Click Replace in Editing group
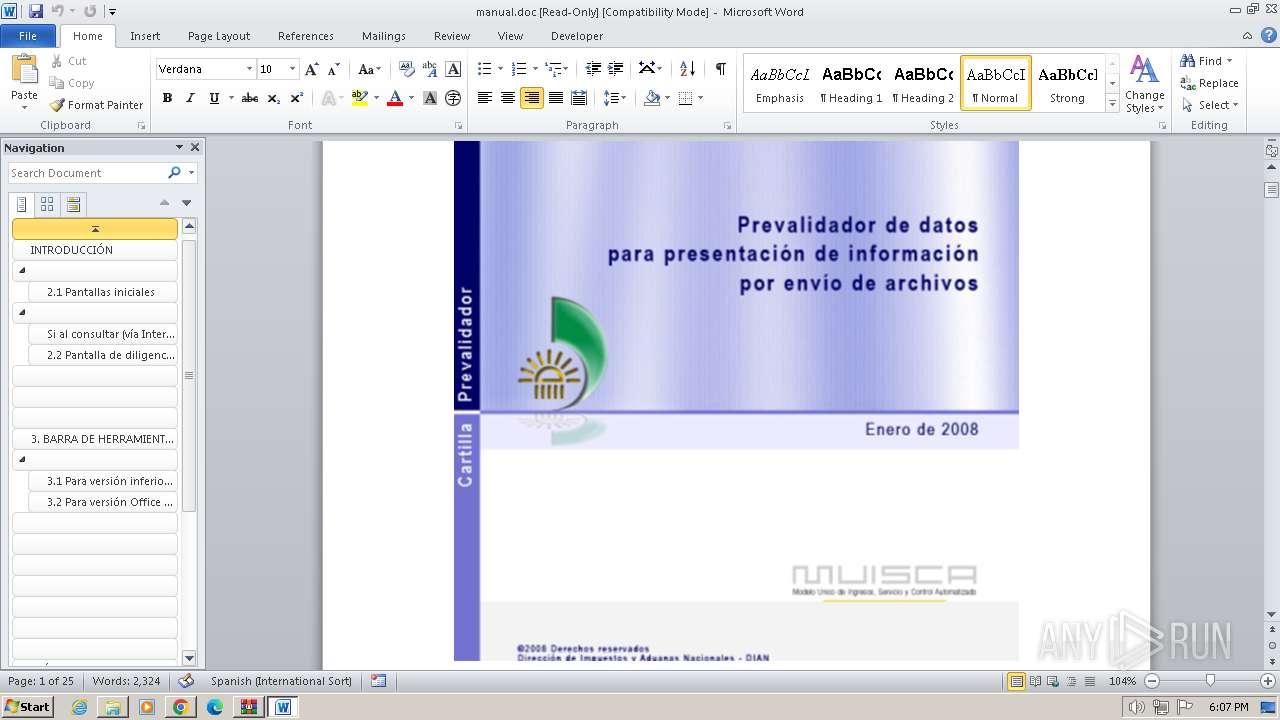Image resolution: width=1280 pixels, height=720 pixels. click(x=1210, y=83)
